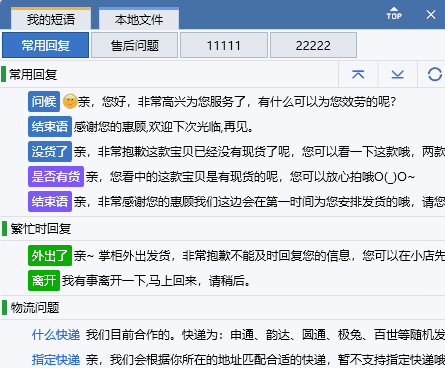
Task: Click the 指定快递 phrase link
Action: (x=56, y=359)
